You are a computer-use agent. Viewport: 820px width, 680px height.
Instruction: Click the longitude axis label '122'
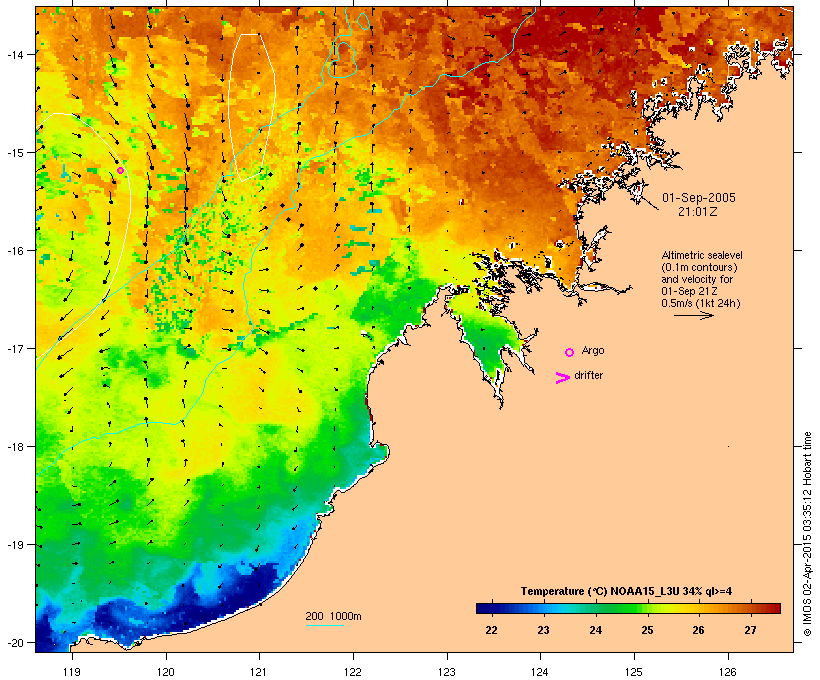point(353,672)
